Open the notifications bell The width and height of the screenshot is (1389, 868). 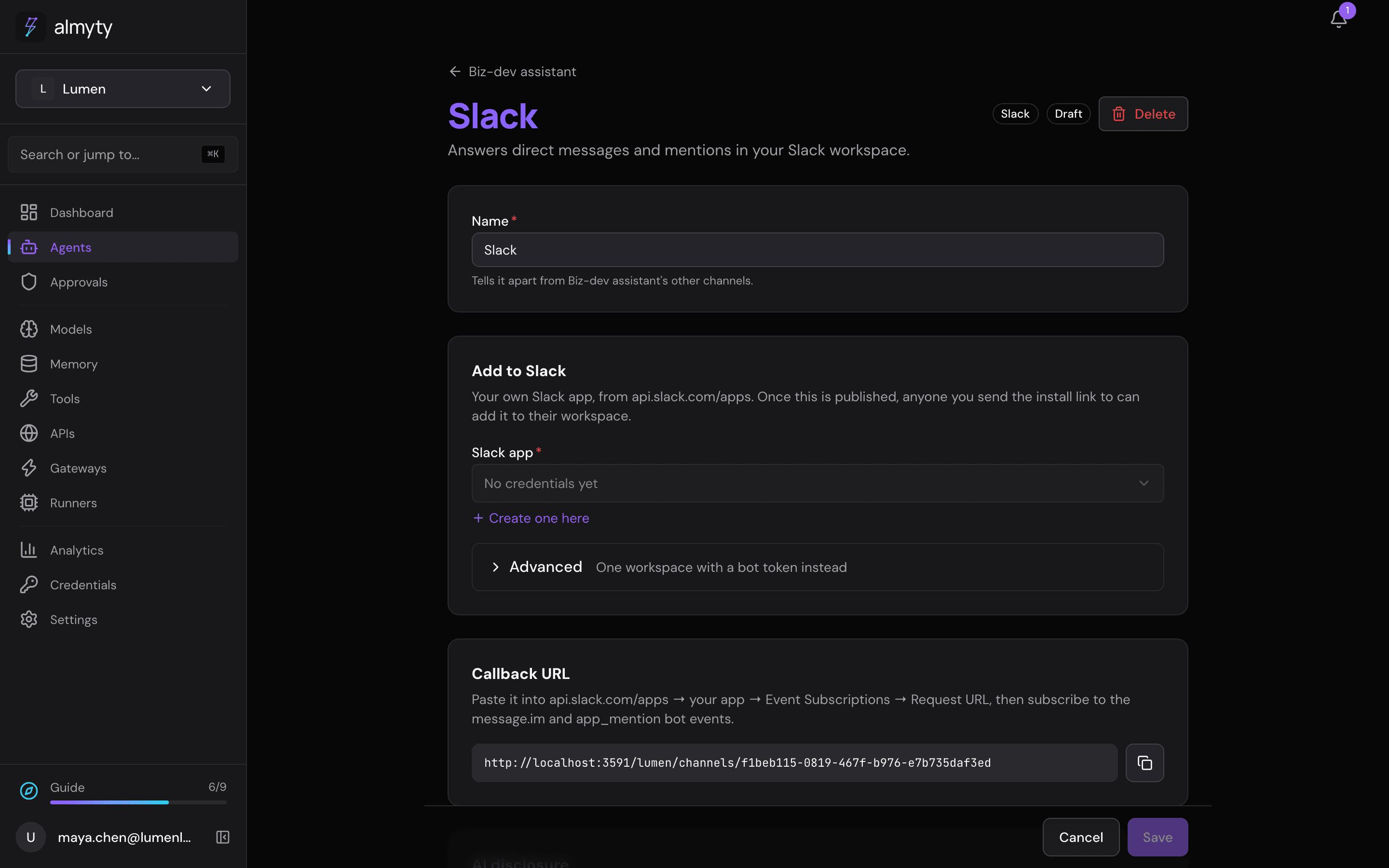(x=1338, y=19)
